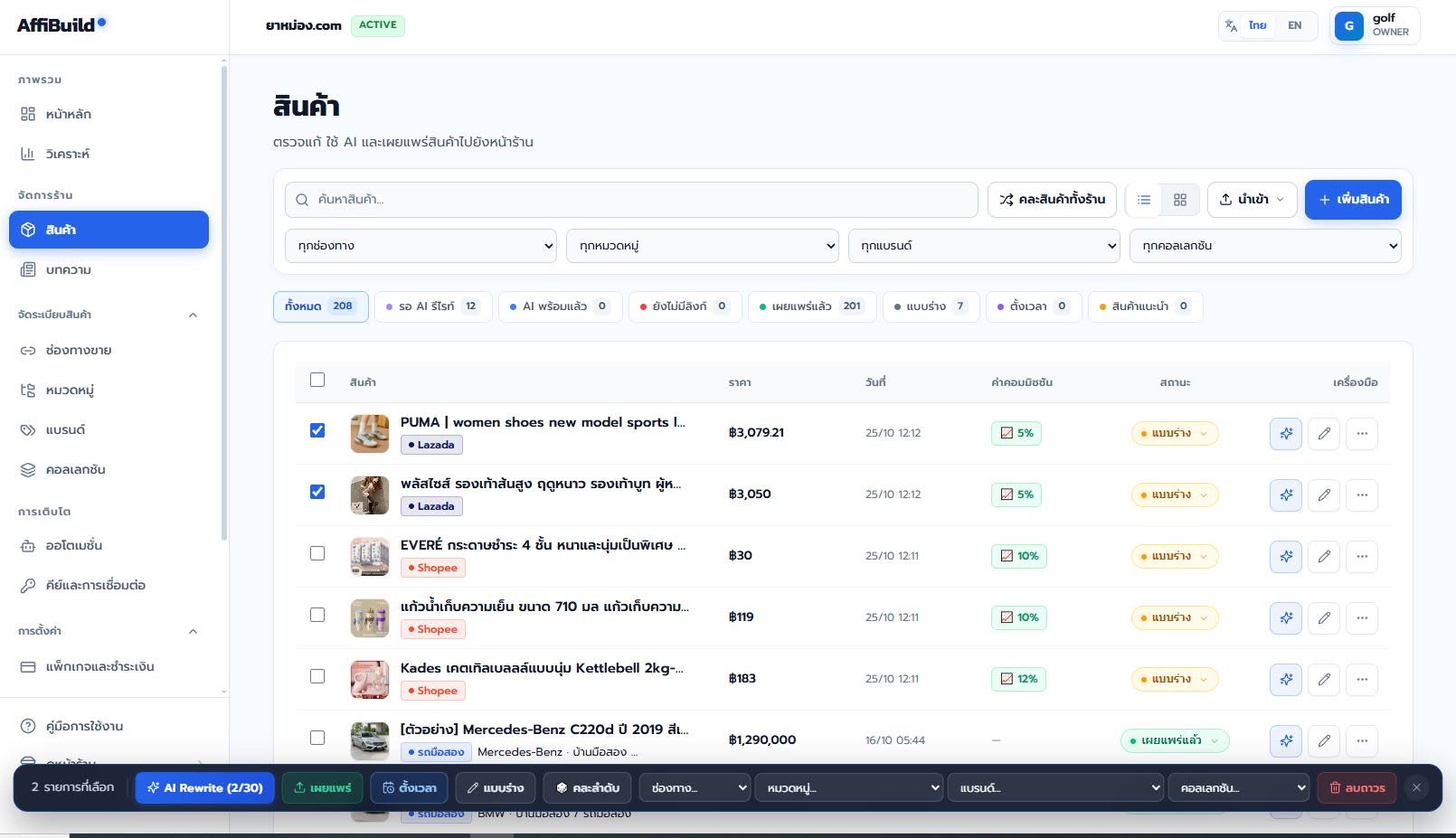Switch to grid view layout icon
Image resolution: width=1456 pixels, height=838 pixels.
[x=1180, y=200]
